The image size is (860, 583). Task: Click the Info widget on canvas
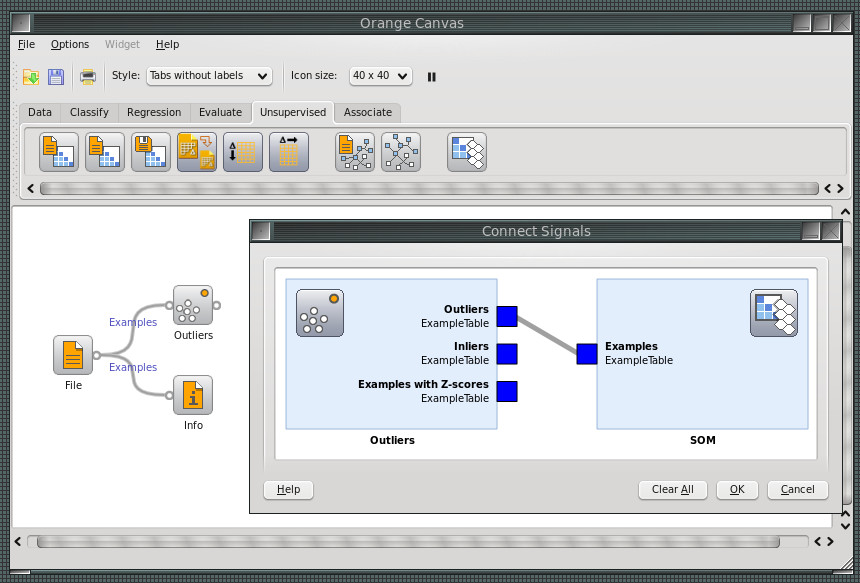193,395
